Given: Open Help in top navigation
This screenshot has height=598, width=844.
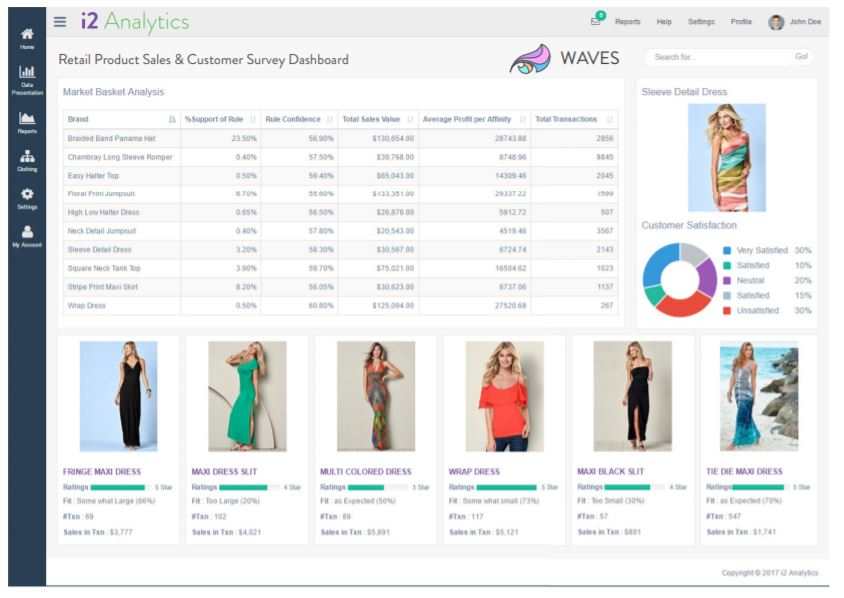Looking at the screenshot, I should pos(664,22).
